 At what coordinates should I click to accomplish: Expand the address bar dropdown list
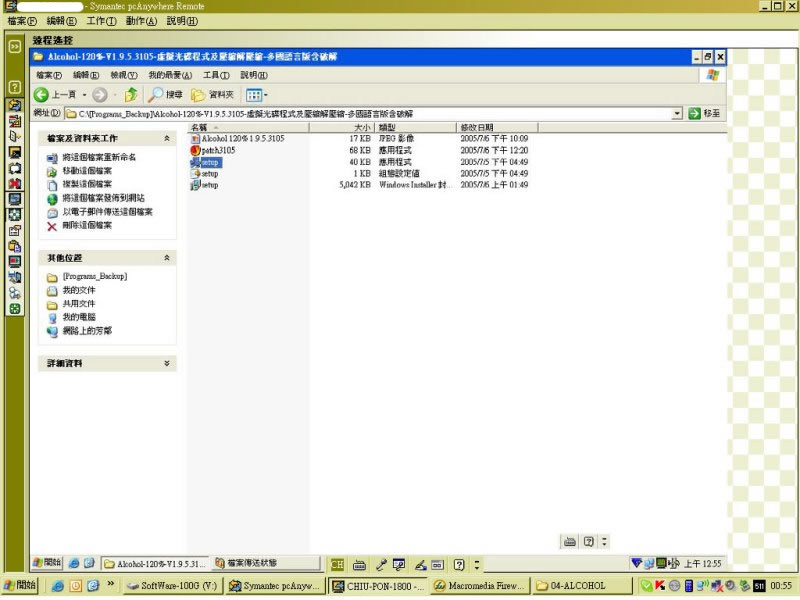tap(677, 113)
